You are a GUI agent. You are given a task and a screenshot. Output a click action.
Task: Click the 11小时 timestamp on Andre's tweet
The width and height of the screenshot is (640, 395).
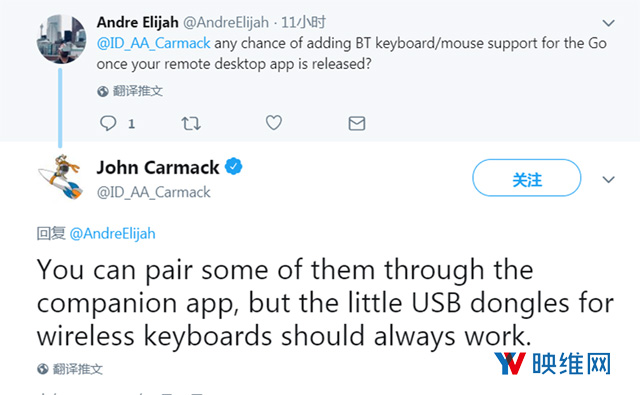(303, 22)
